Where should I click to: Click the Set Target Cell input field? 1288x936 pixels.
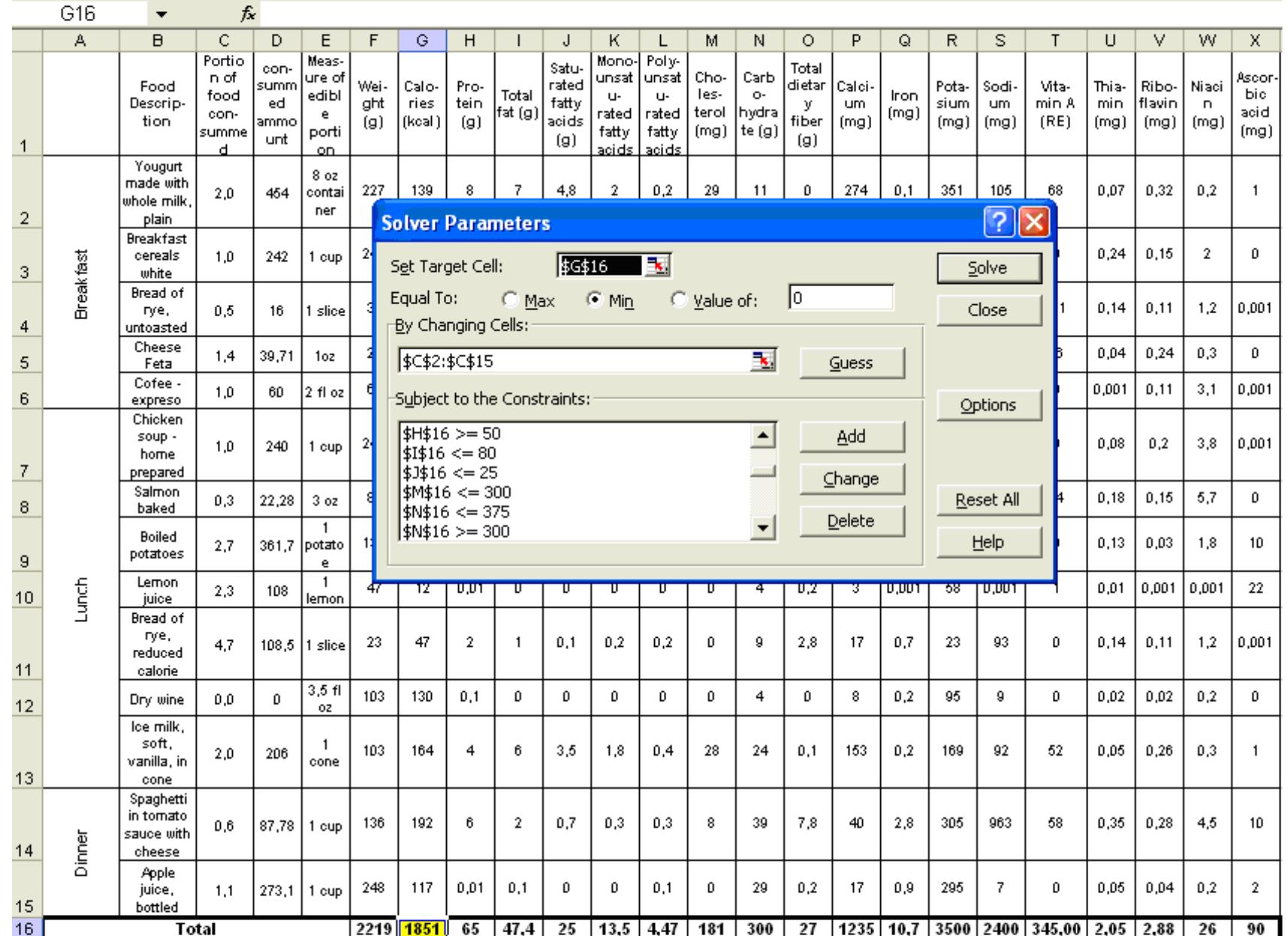click(602, 266)
